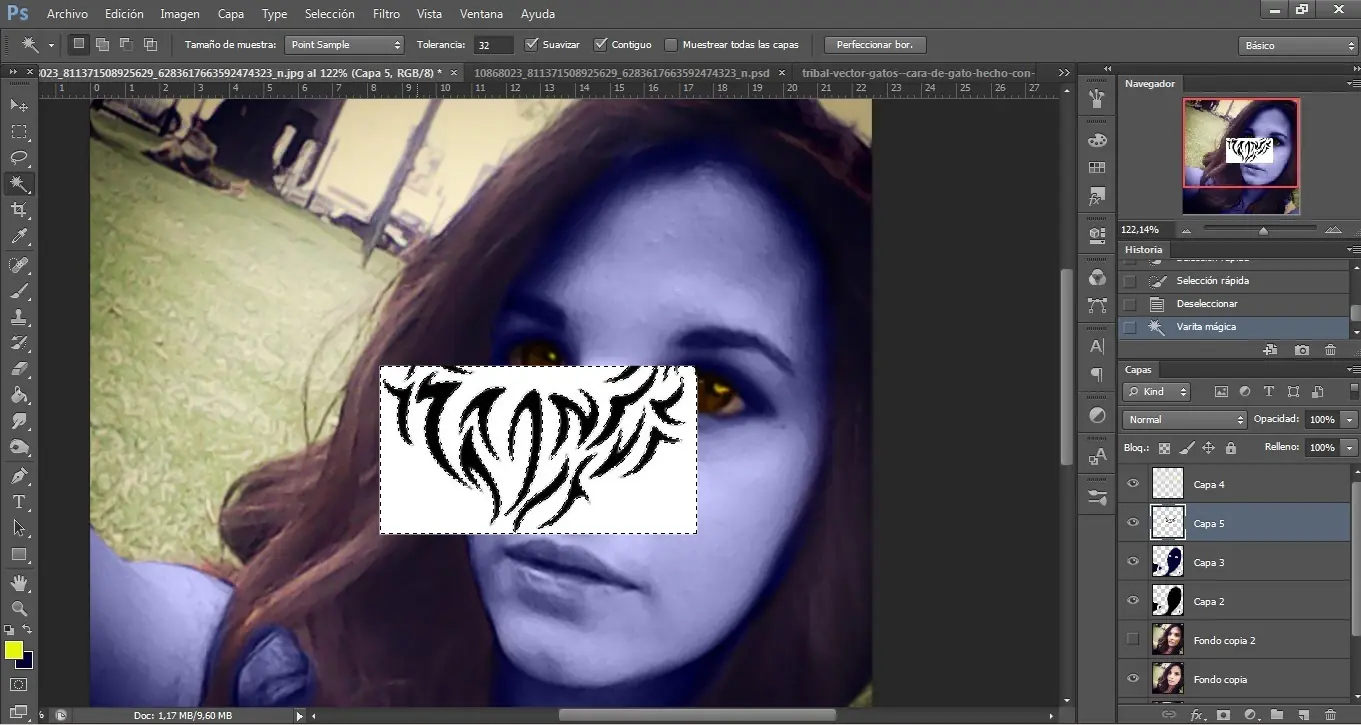Open the Kind layer filter dropdown
Screen dimensions: 1361x725
click(1157, 392)
